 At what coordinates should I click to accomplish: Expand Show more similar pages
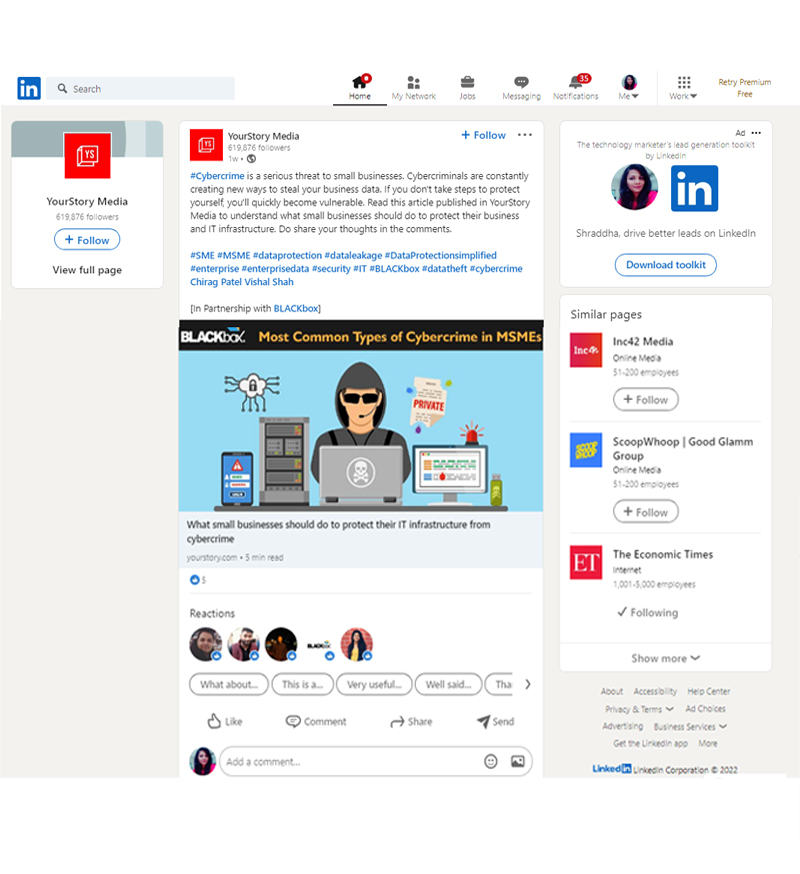pos(665,658)
